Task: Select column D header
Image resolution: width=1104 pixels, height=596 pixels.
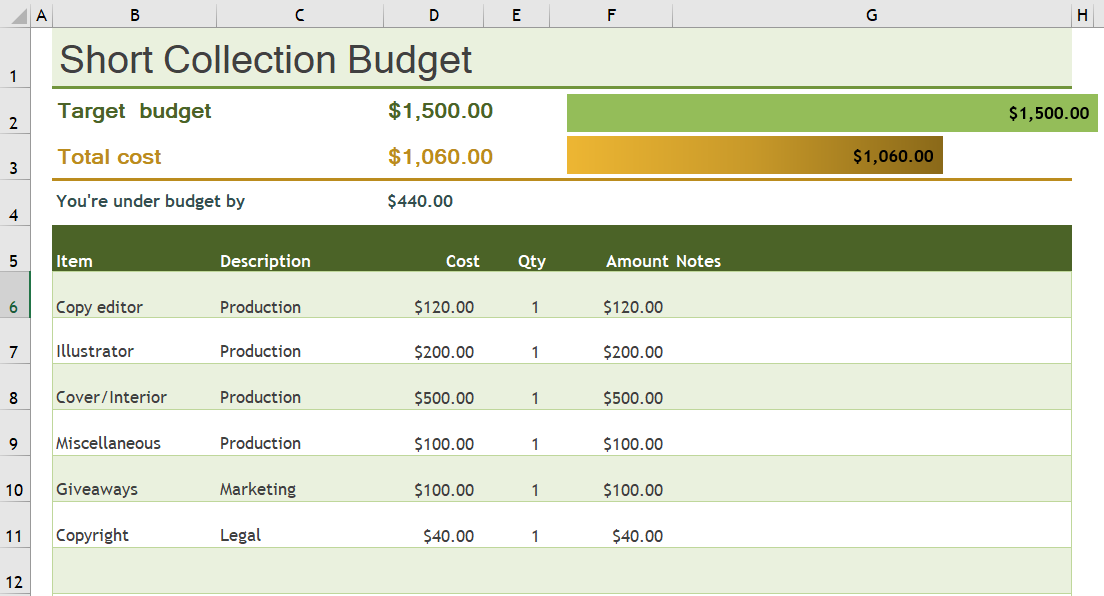Action: click(433, 15)
